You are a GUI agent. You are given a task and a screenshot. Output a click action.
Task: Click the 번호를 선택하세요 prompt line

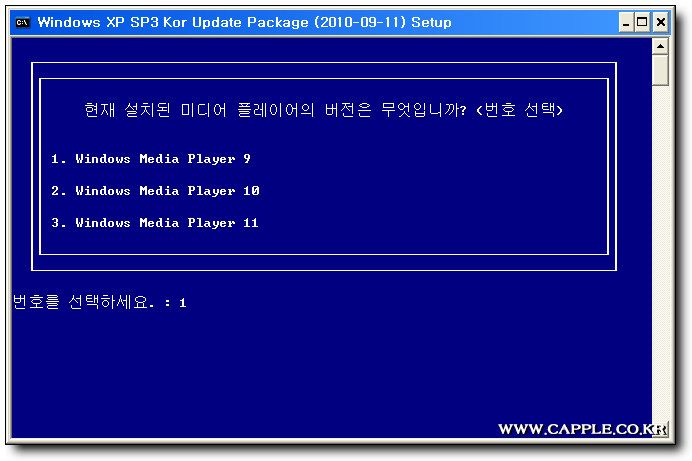(99, 302)
